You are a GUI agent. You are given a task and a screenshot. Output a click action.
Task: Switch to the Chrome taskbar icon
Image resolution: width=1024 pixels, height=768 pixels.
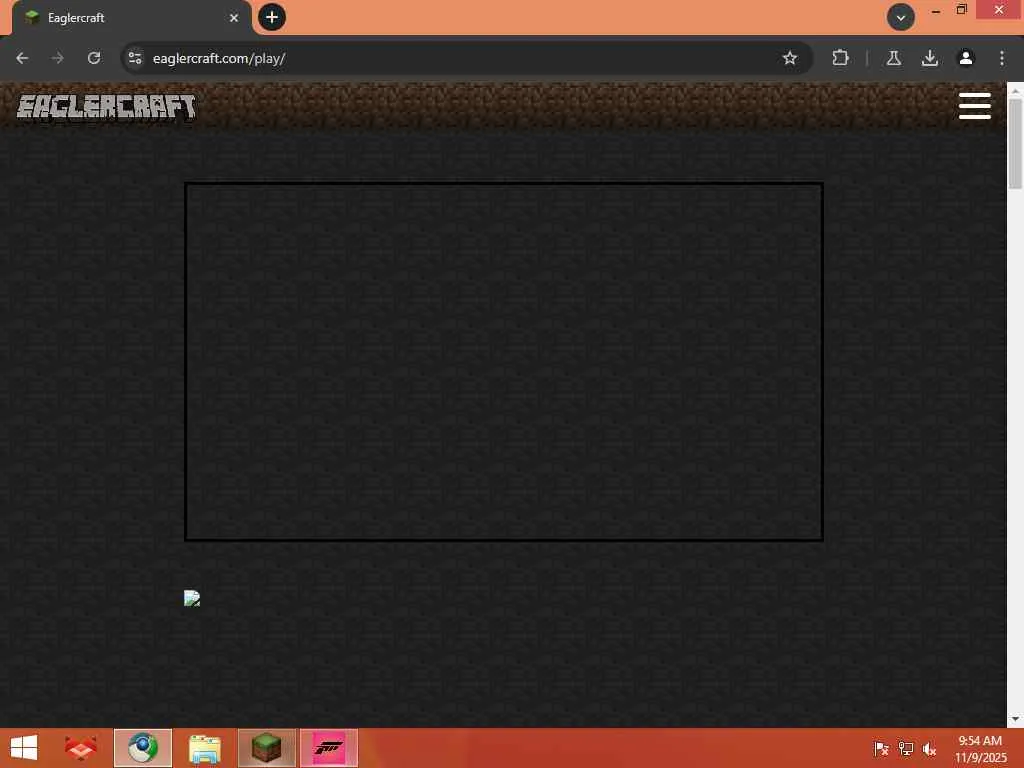coord(143,748)
